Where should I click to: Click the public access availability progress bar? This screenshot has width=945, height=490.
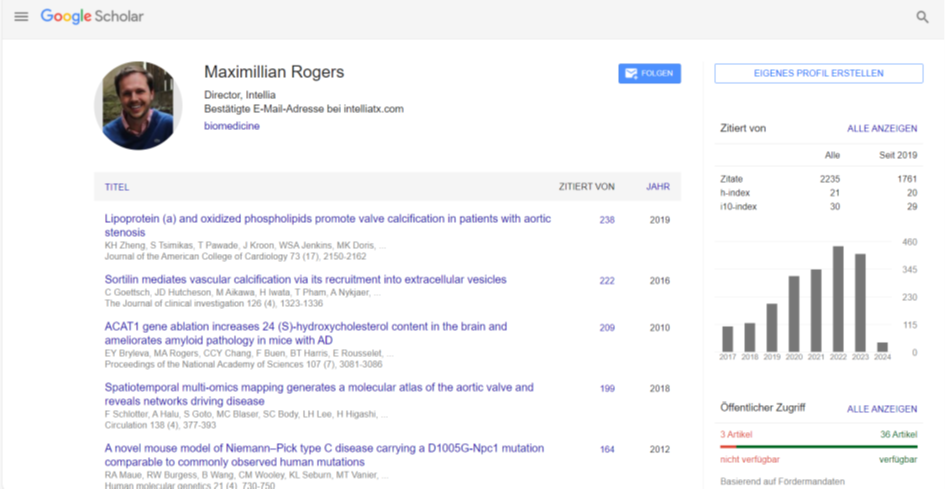coord(818,447)
